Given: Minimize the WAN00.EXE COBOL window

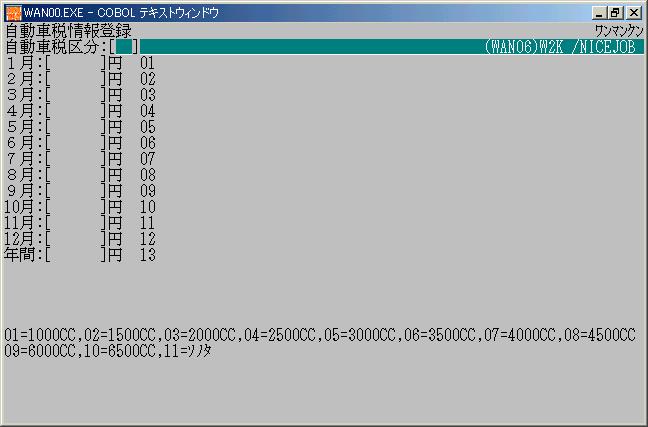Looking at the screenshot, I should (x=598, y=12).
